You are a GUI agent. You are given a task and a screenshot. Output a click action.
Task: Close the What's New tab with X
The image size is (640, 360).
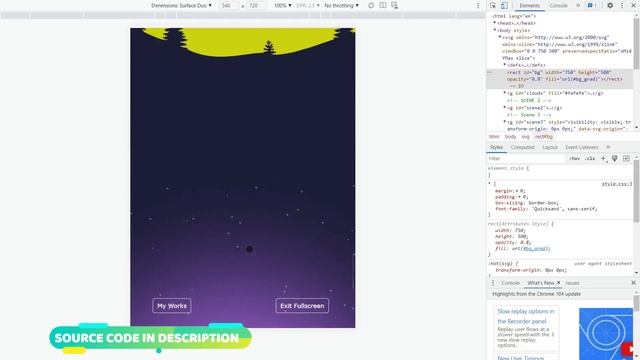coord(559,283)
